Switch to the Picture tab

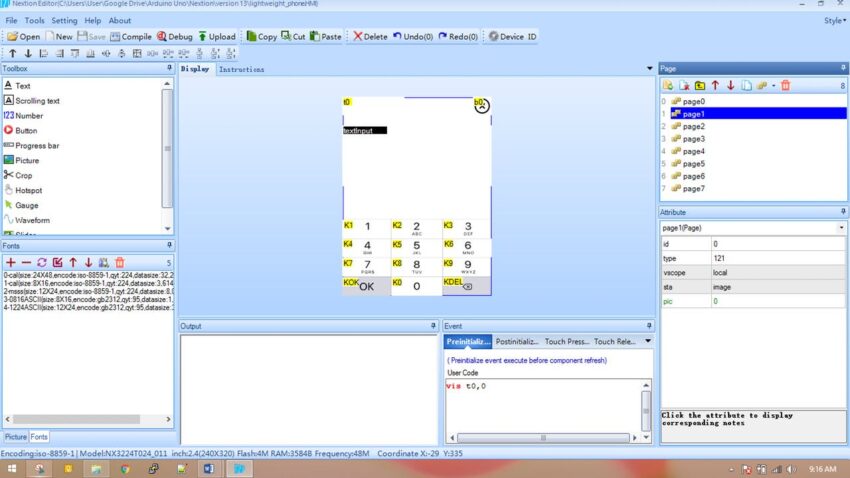click(x=15, y=437)
